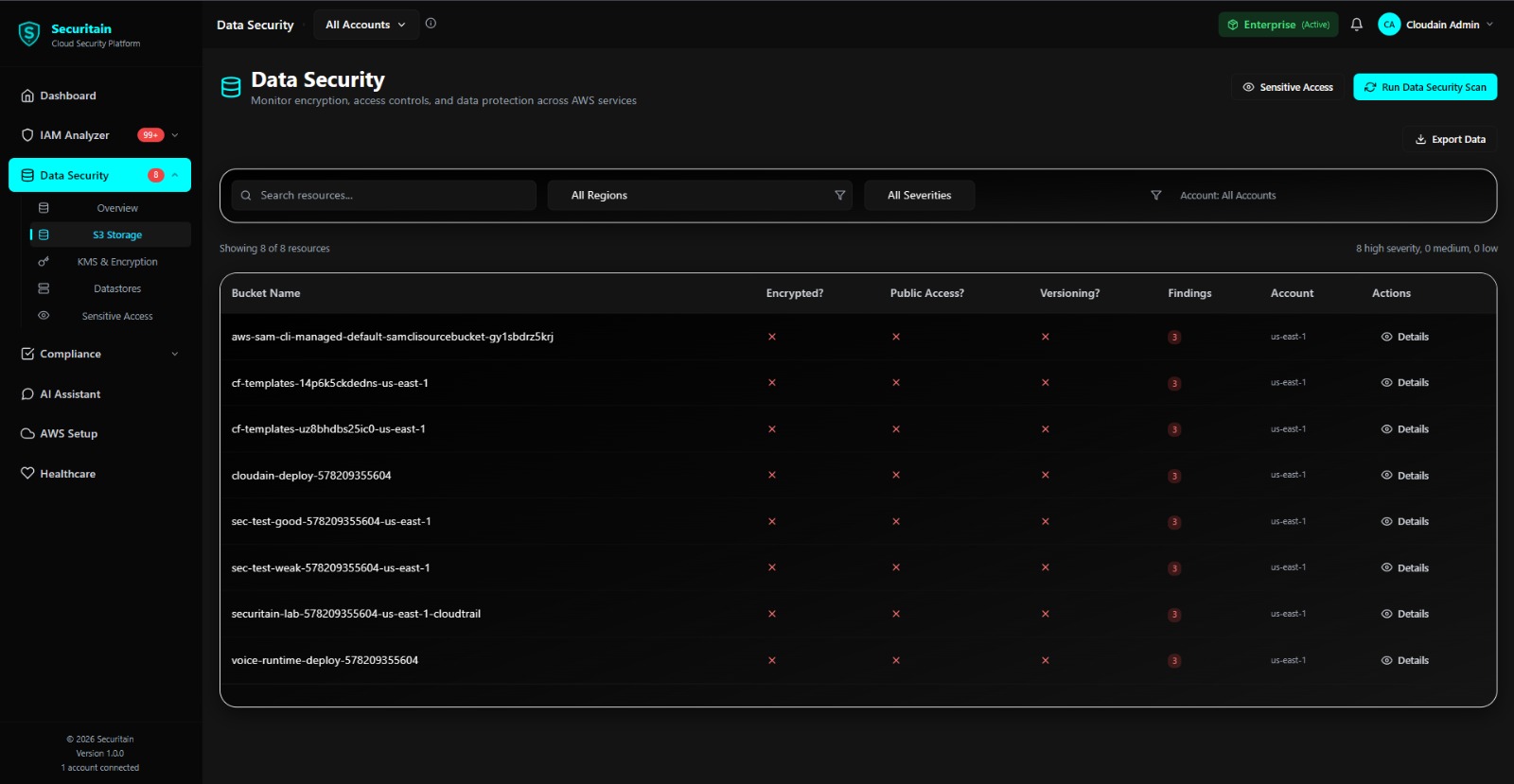
Task: Open Dashboard in the sidebar
Action: 99,96
